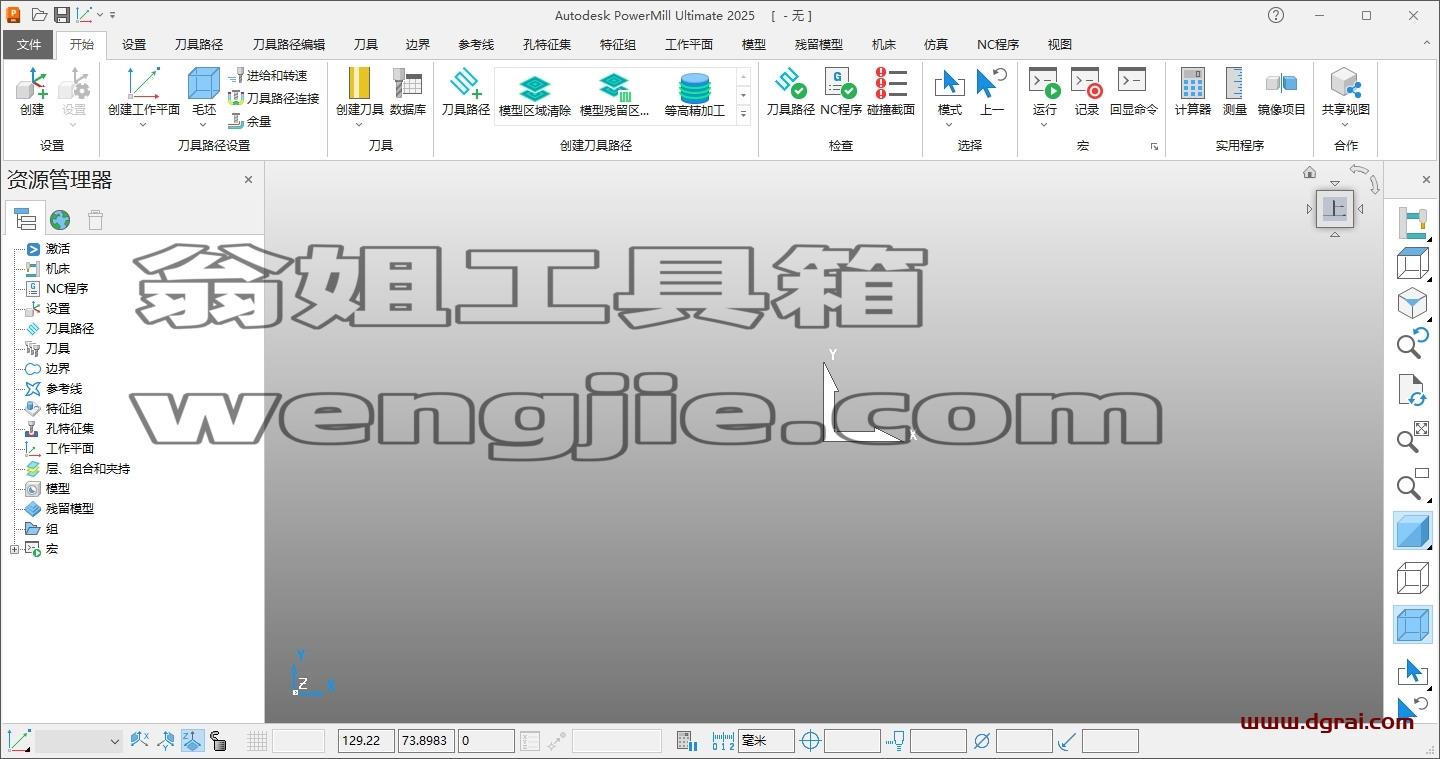Open Quick Access toolbar customize arrow

[x=113, y=16]
